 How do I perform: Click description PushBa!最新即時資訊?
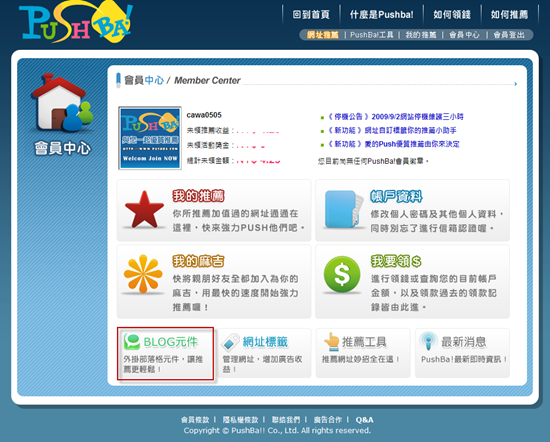tap(464, 359)
